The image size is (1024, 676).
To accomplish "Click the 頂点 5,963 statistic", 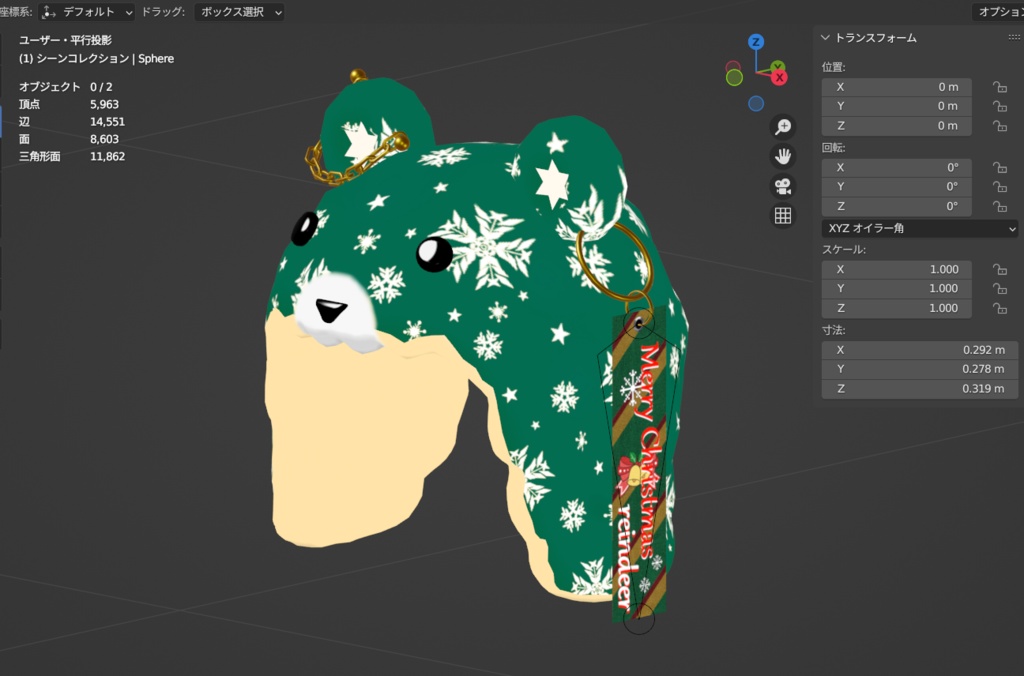I will pyautogui.click(x=69, y=105).
